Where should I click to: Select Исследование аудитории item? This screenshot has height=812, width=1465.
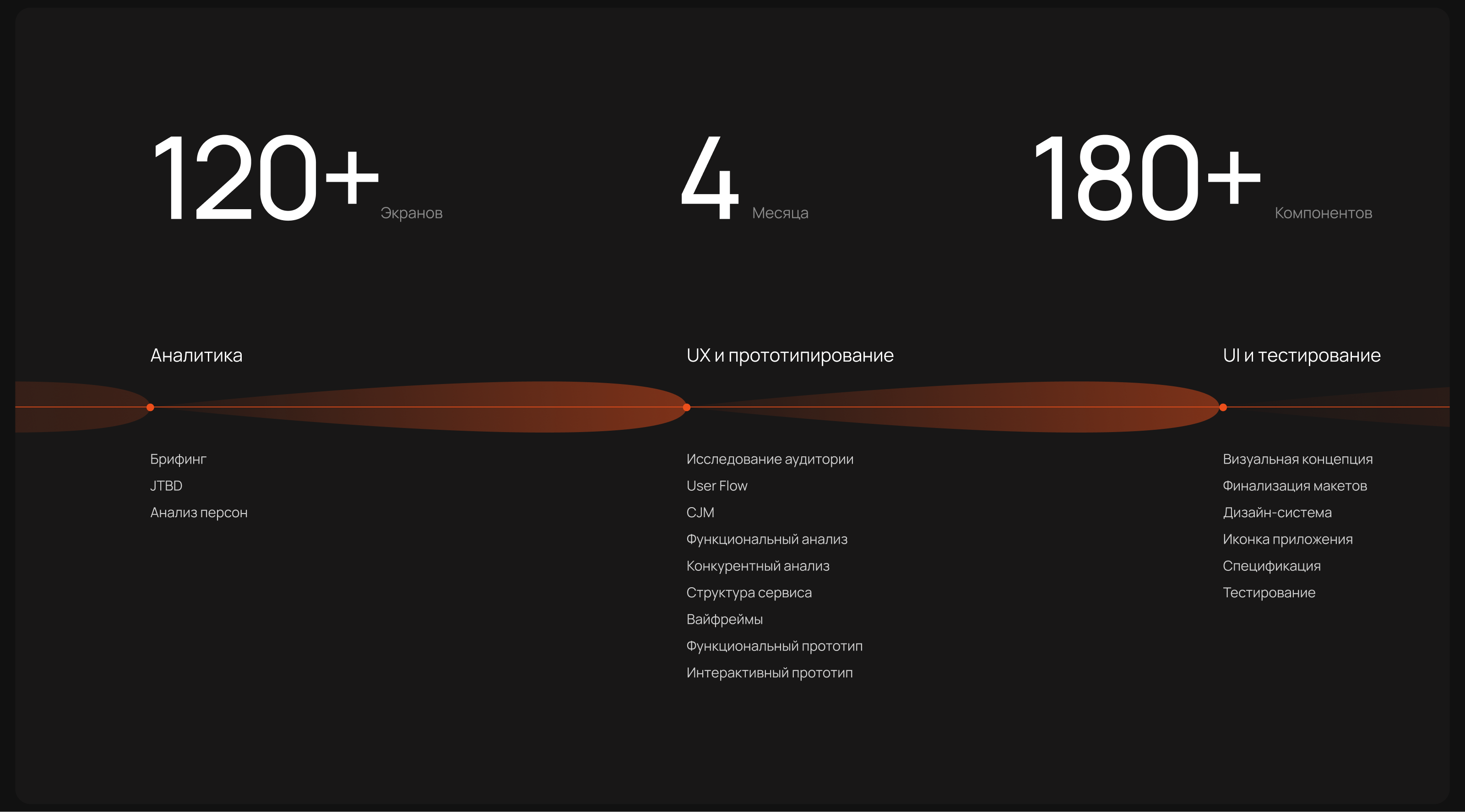tap(770, 459)
